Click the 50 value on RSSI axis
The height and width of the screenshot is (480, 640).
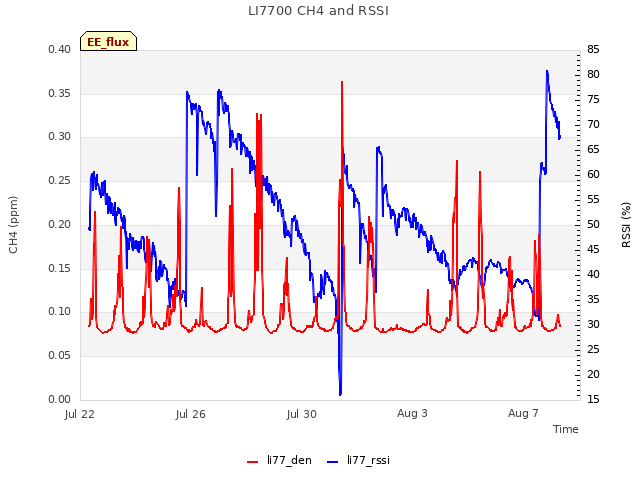593,224
